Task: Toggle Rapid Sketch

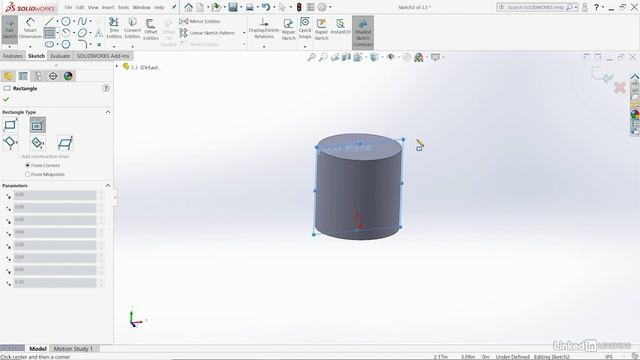Action: [321, 29]
